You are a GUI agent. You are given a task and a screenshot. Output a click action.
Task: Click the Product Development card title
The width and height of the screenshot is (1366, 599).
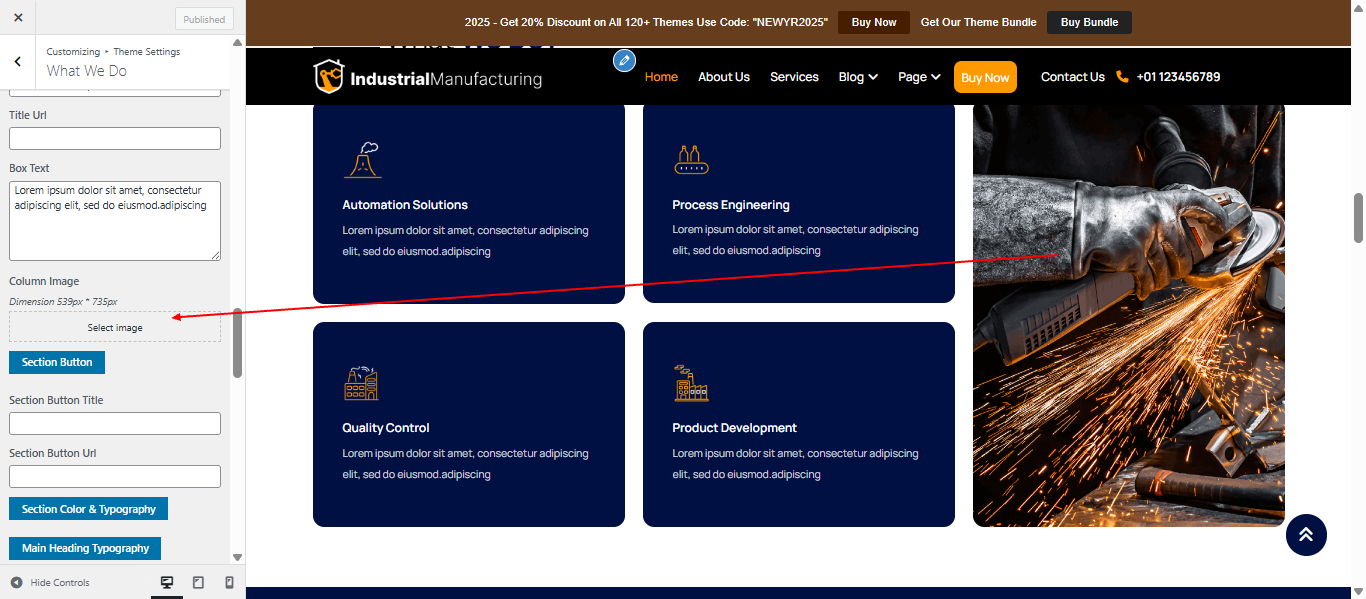pyautogui.click(x=734, y=428)
